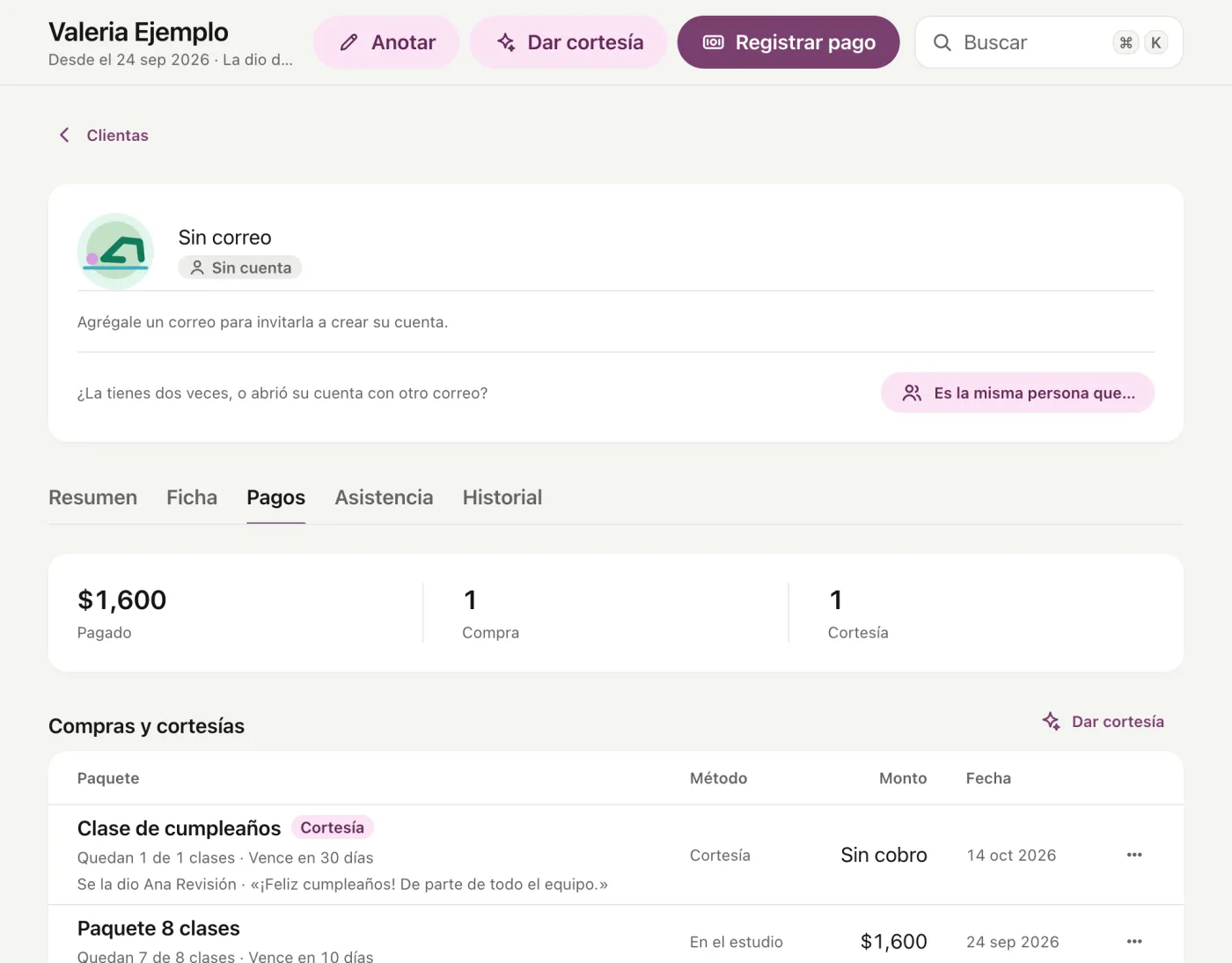The image size is (1232, 963).
Task: Click the Fecha column header
Action: (x=988, y=778)
